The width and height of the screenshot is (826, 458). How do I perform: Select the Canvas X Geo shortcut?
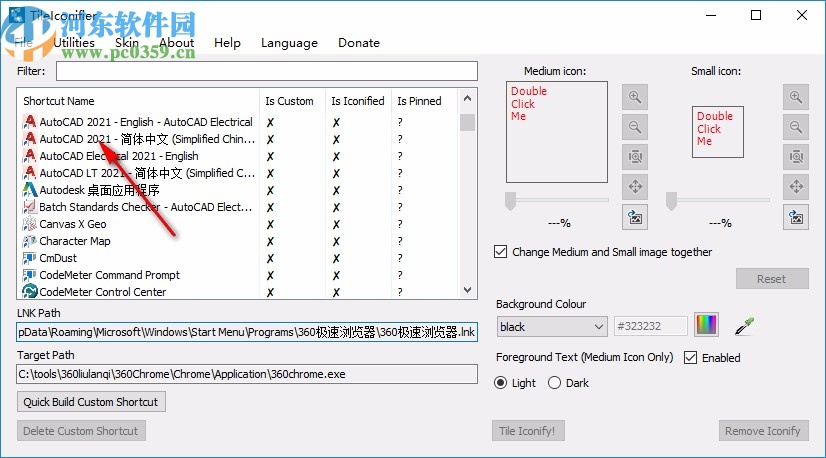click(73, 224)
